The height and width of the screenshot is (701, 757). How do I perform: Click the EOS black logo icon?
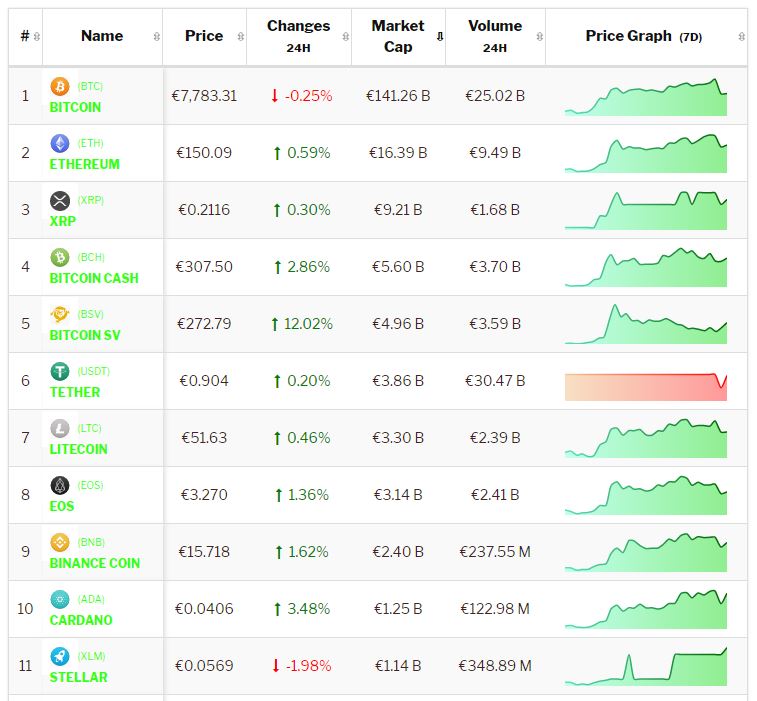[59, 486]
